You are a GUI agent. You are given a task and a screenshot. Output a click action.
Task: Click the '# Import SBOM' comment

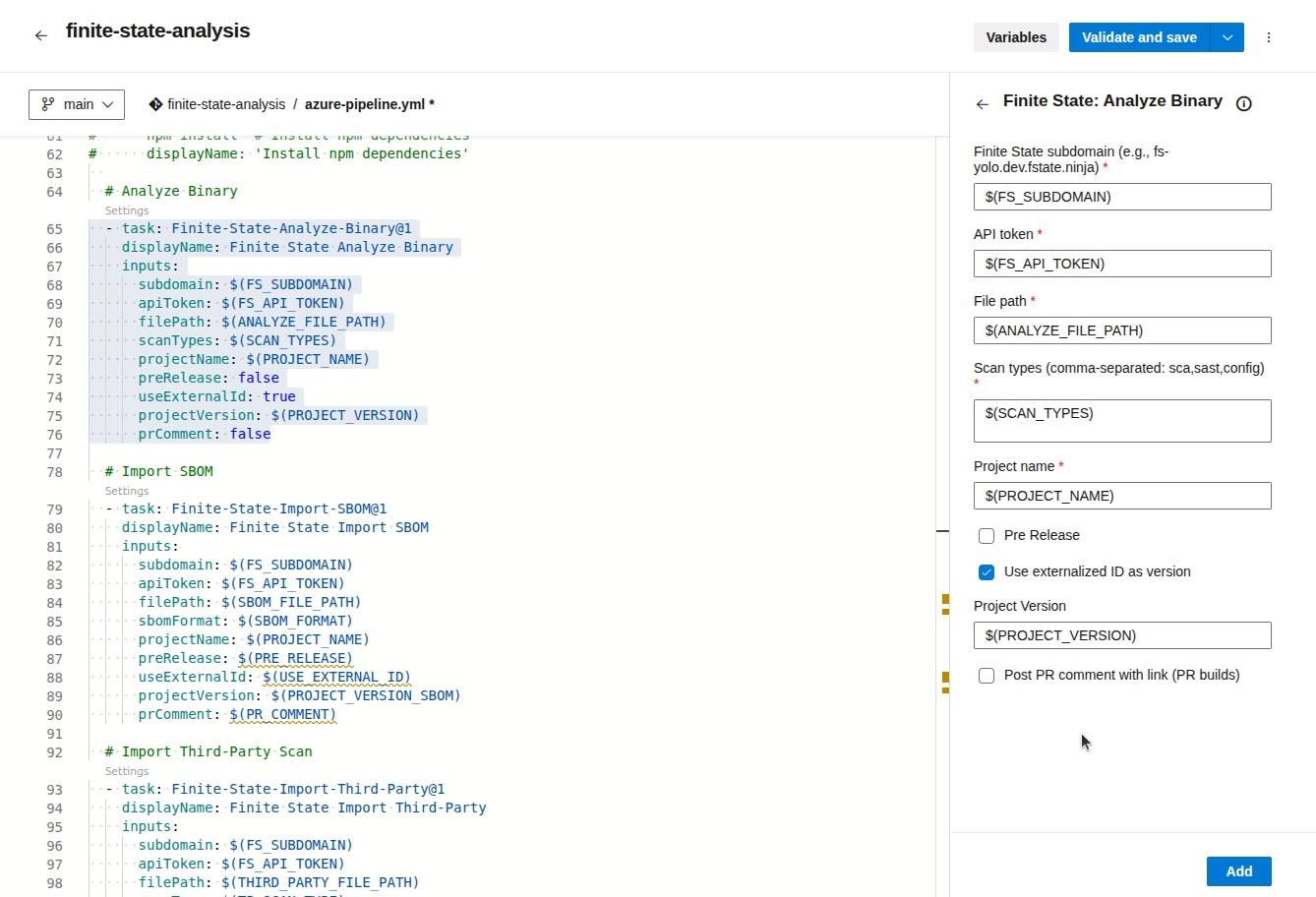(159, 471)
